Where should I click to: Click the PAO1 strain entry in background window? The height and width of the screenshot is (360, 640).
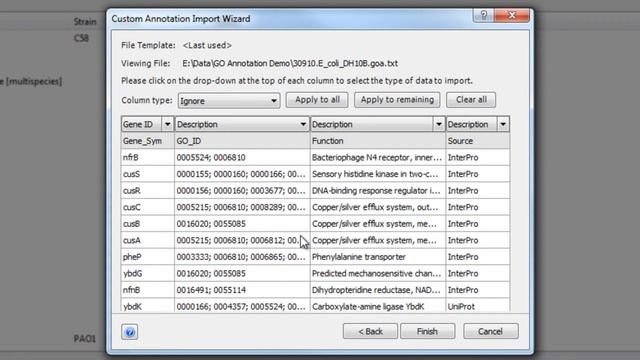click(x=84, y=338)
